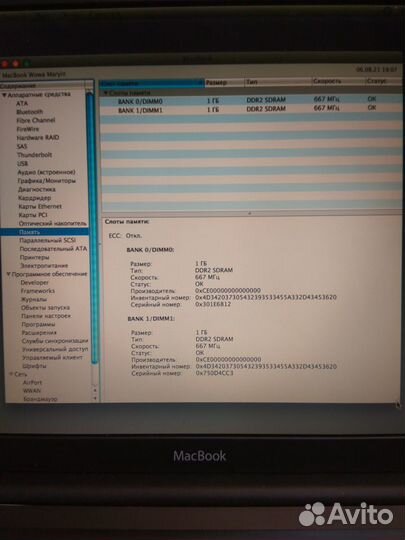Select Thunderbolt in the sidebar
Image resolution: width=405 pixels, height=540 pixels.
(34, 155)
